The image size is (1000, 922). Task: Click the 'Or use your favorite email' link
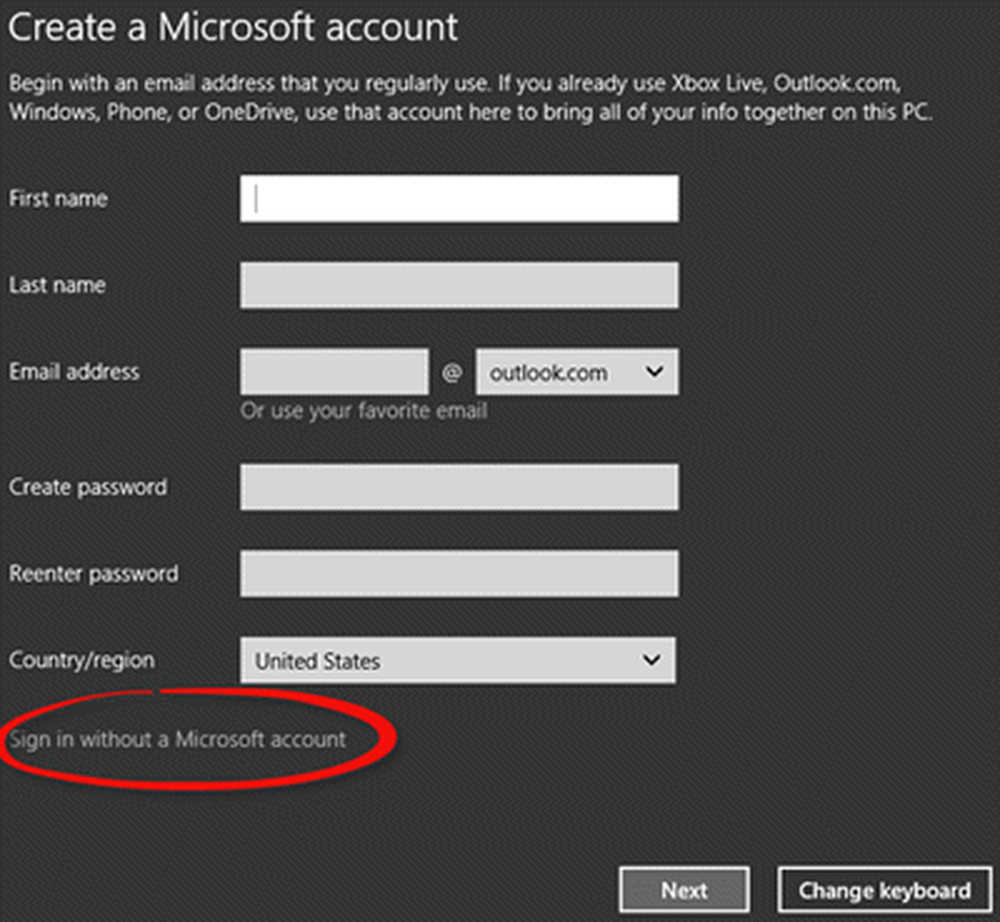point(364,411)
